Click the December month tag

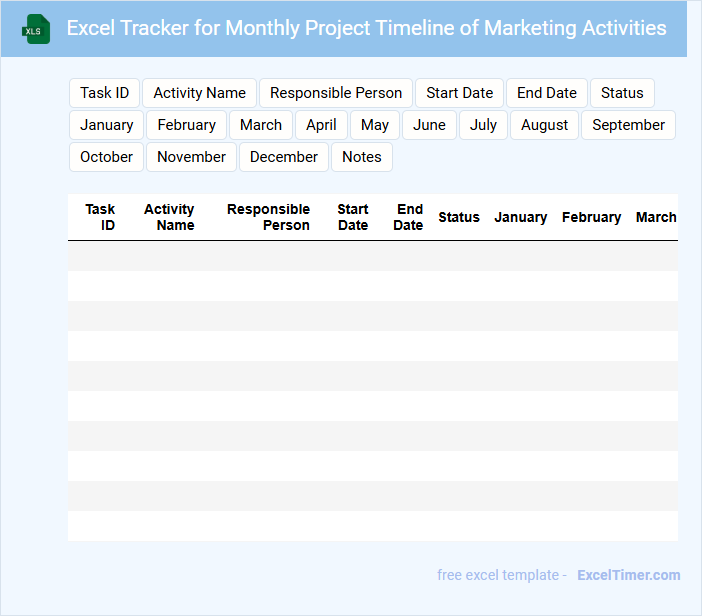point(283,157)
